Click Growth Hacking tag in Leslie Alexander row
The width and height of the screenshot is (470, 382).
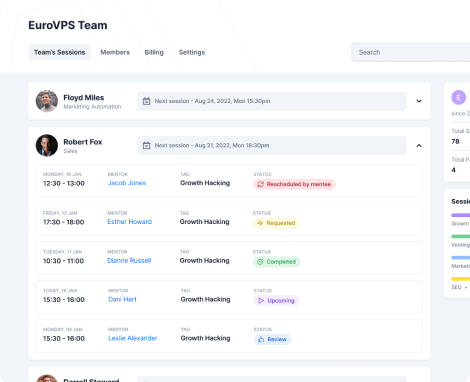pos(205,338)
